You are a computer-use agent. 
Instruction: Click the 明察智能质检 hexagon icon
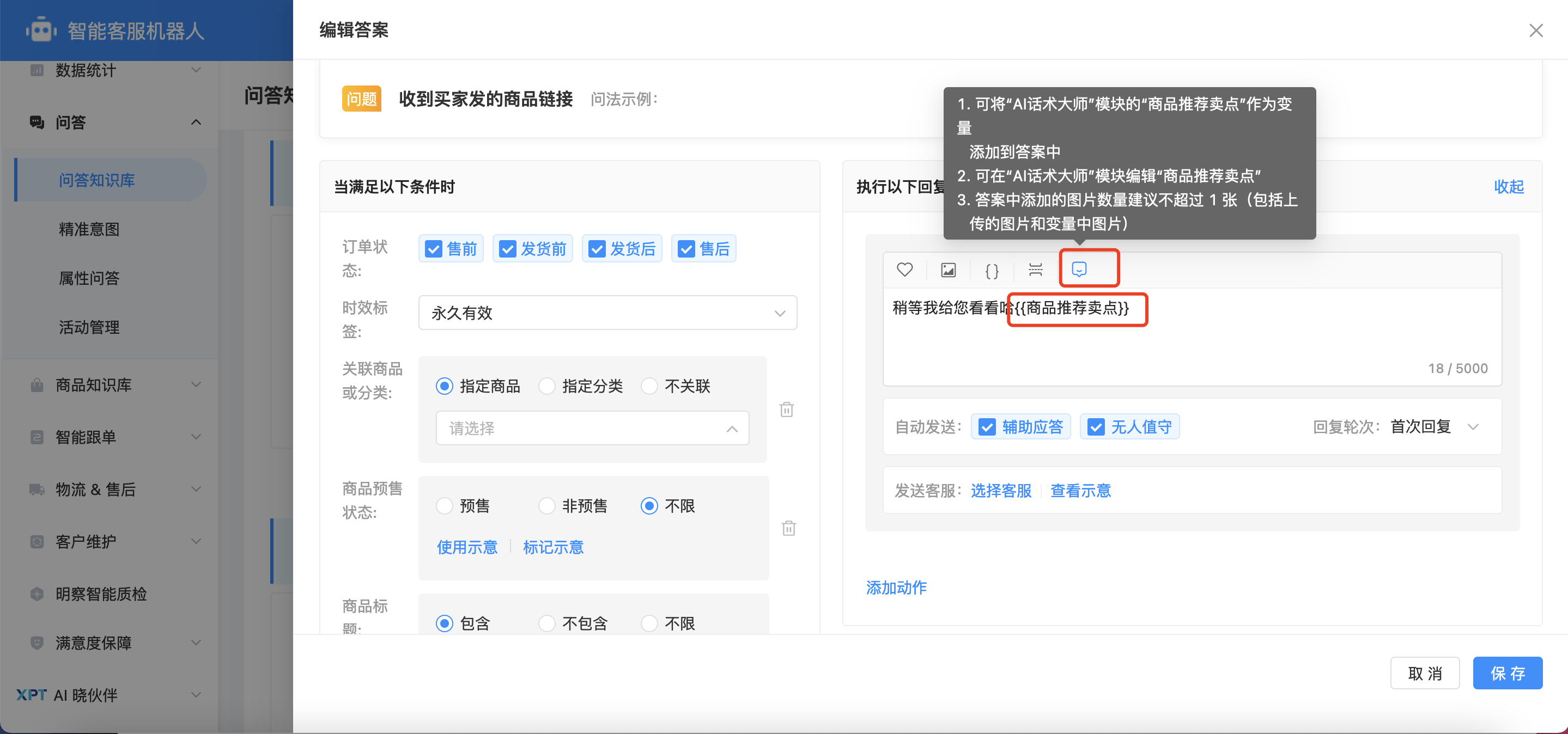coord(37,594)
